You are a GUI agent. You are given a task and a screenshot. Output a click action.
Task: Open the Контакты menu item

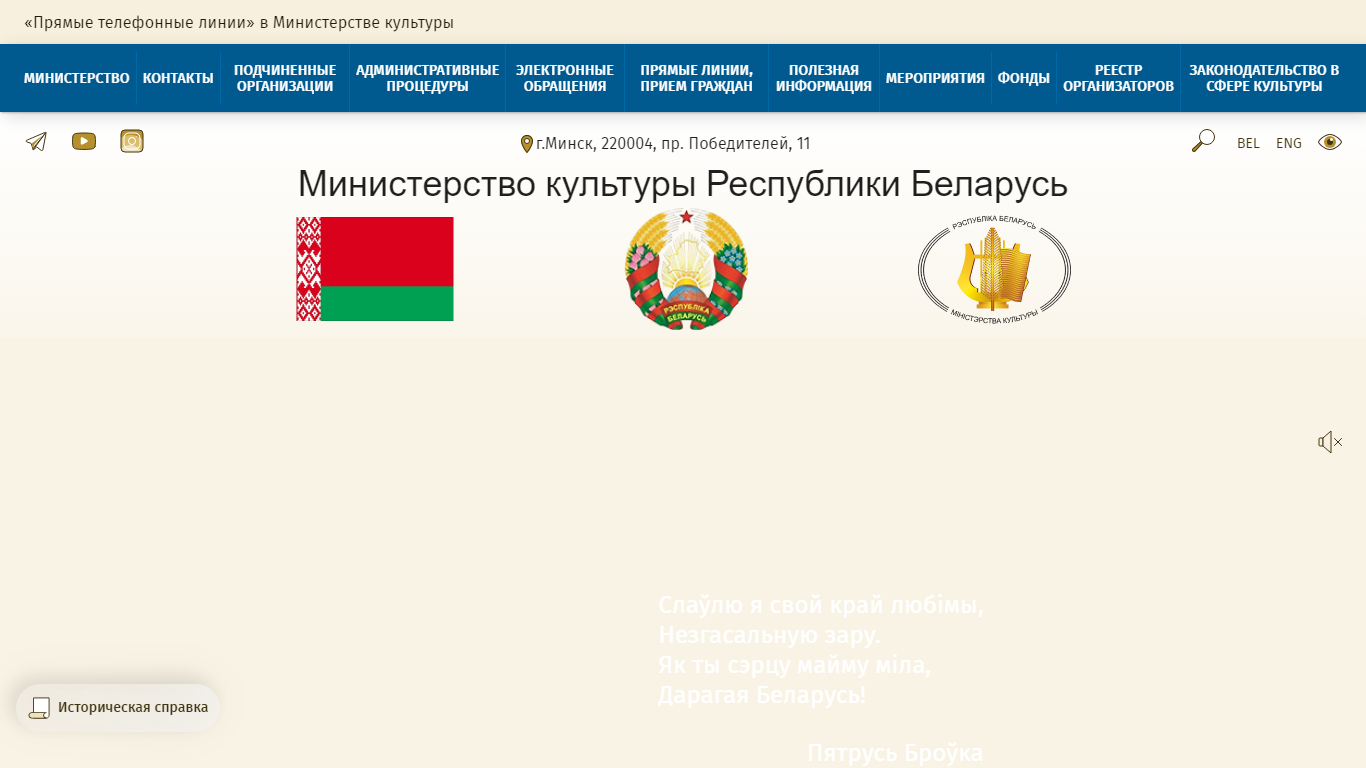(x=178, y=78)
